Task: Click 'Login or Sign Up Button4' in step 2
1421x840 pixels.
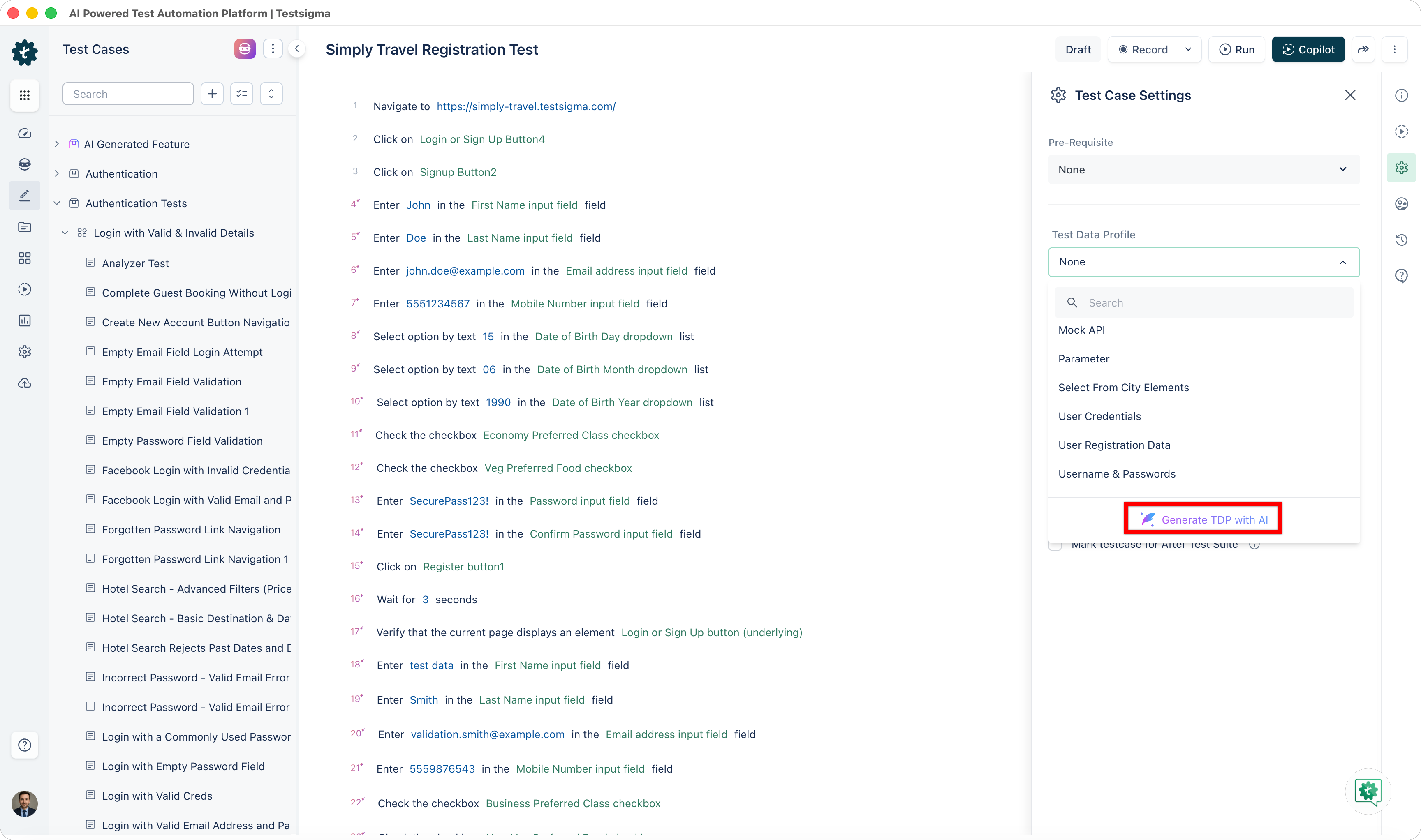Action: tap(482, 139)
